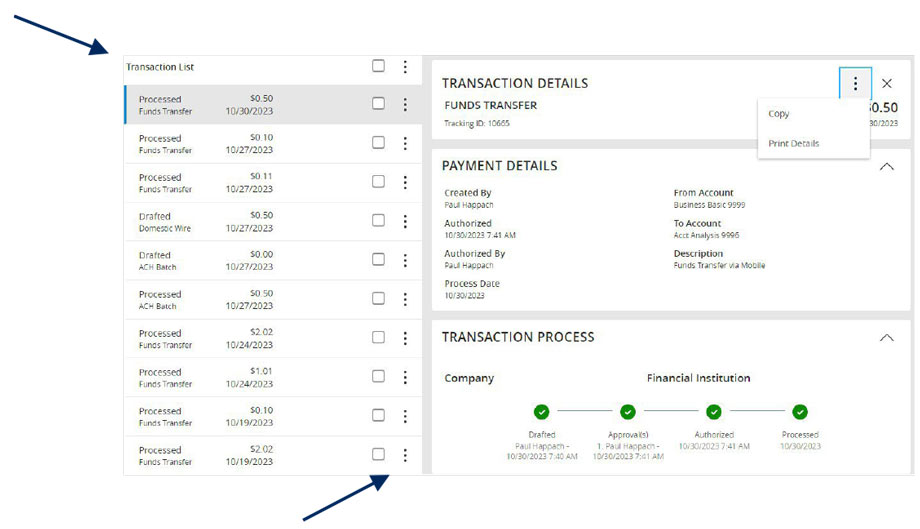Close the Transaction Details panel
This screenshot has height=529, width=920.
point(887,83)
